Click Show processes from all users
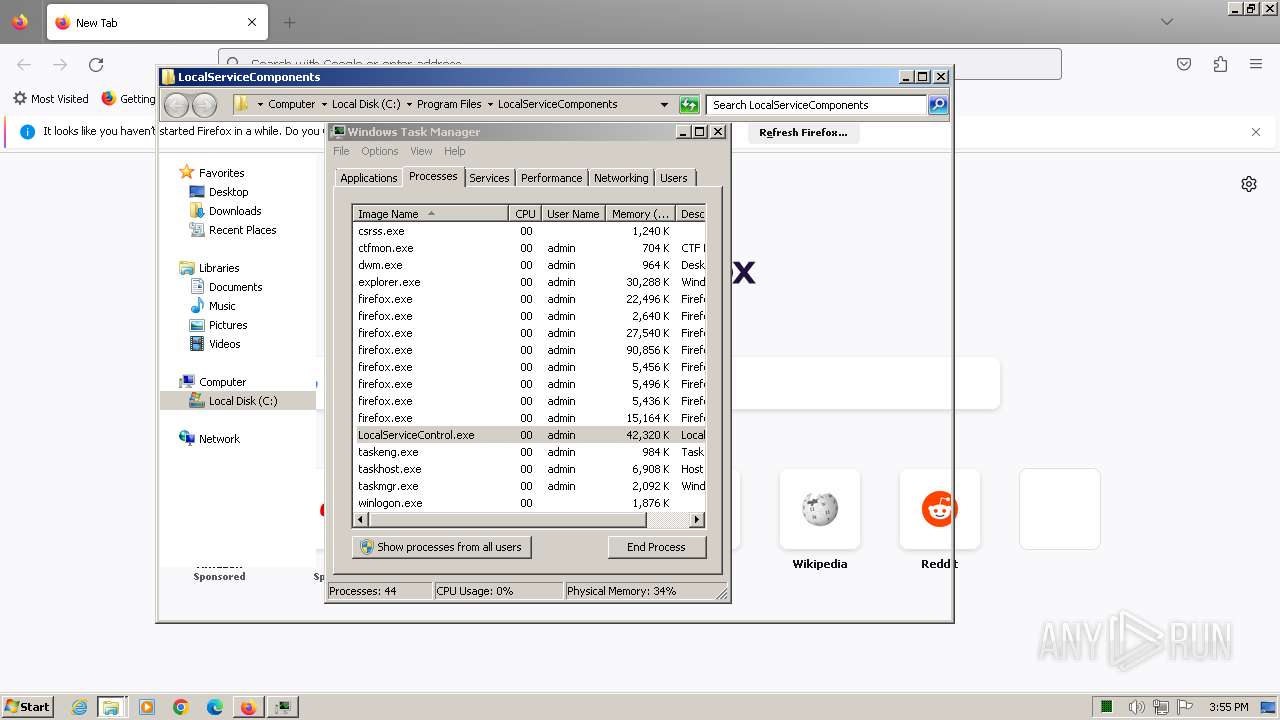 point(441,547)
